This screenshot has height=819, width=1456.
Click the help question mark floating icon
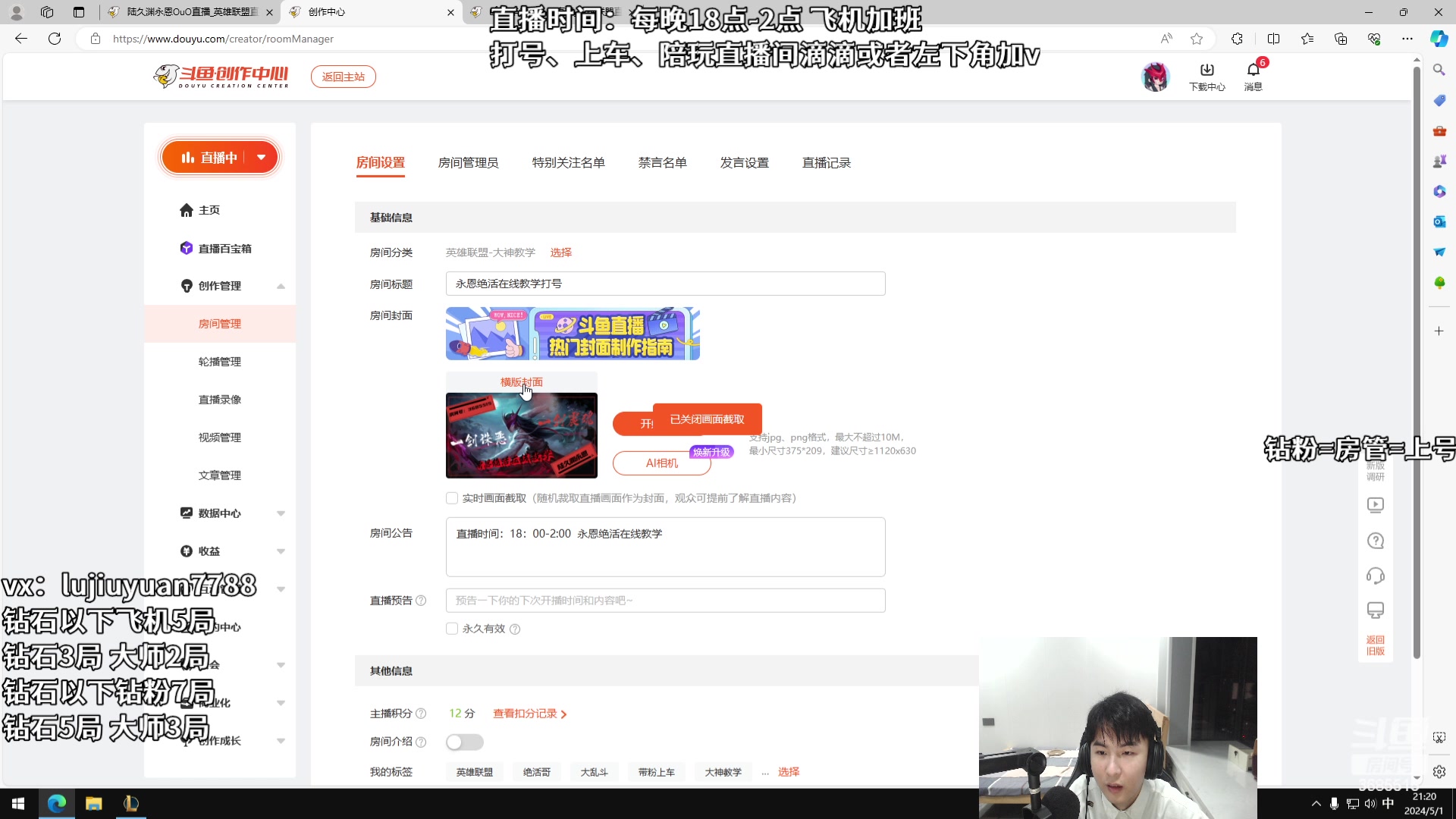click(x=1375, y=541)
